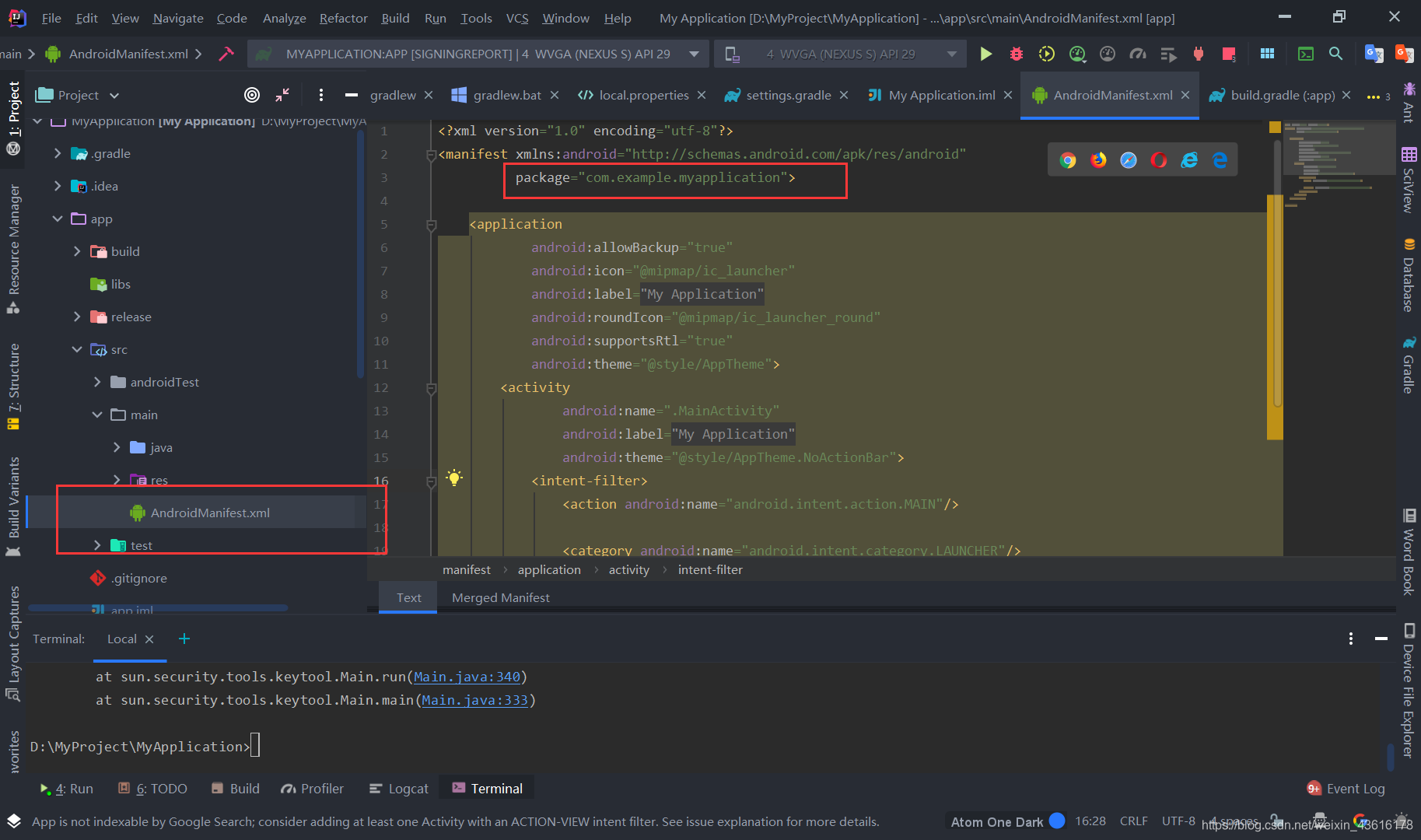Expand the release folder
Viewport: 1421px width, 840px height.
[77, 317]
